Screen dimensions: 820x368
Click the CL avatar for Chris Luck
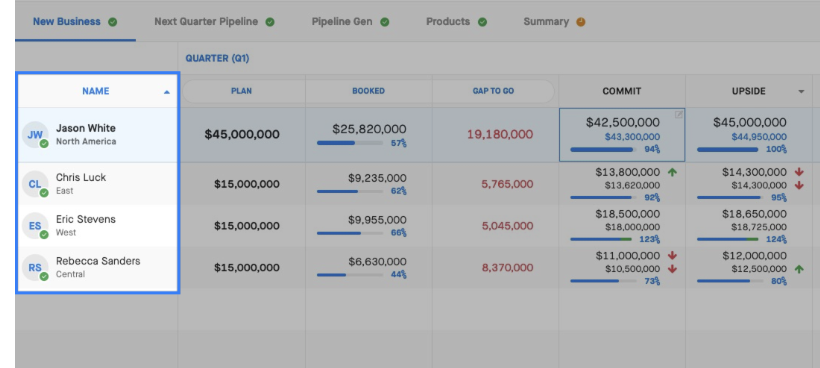pyautogui.click(x=35, y=184)
